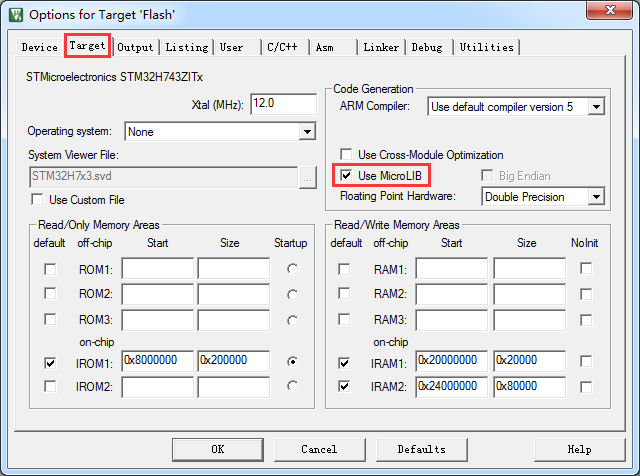
Task: Check the RAM2 default checkbox
Action: coord(344,294)
